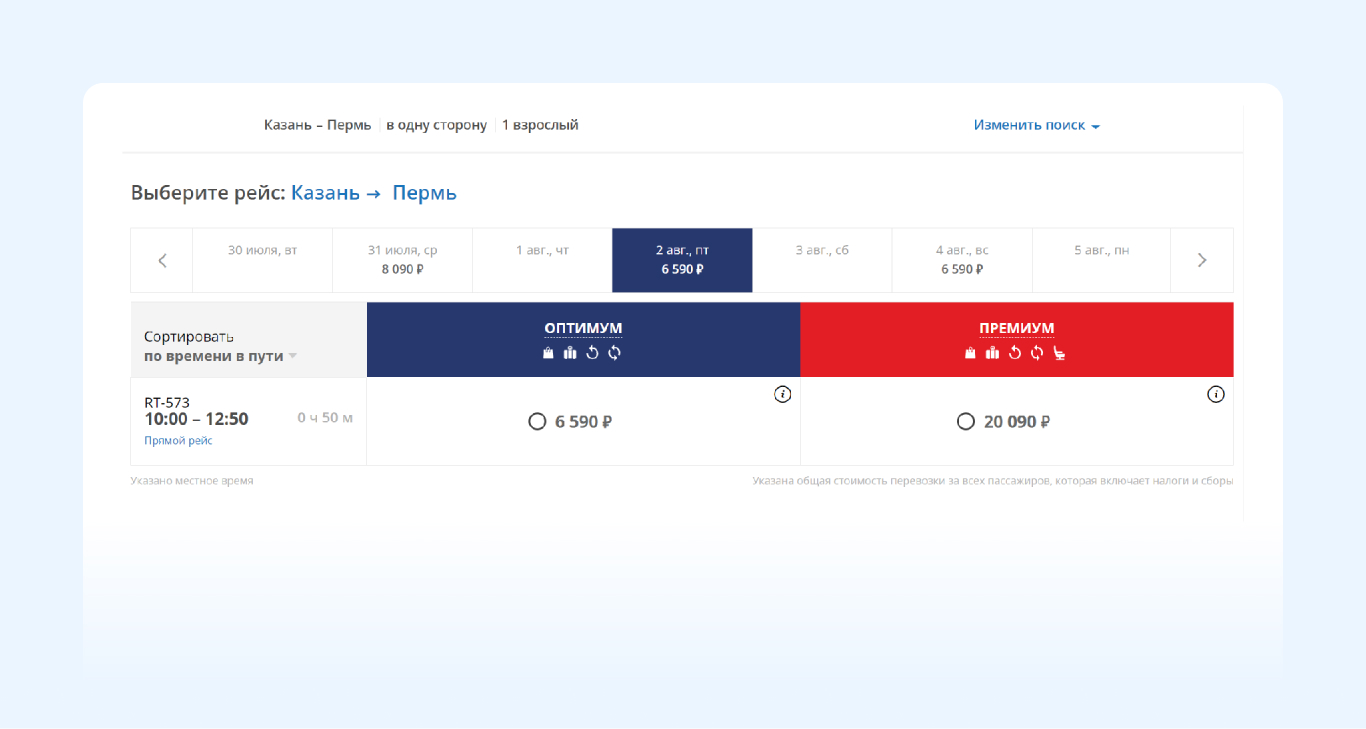Click the Премиум fare title link
This screenshot has height=729, width=1366.
point(1016,328)
